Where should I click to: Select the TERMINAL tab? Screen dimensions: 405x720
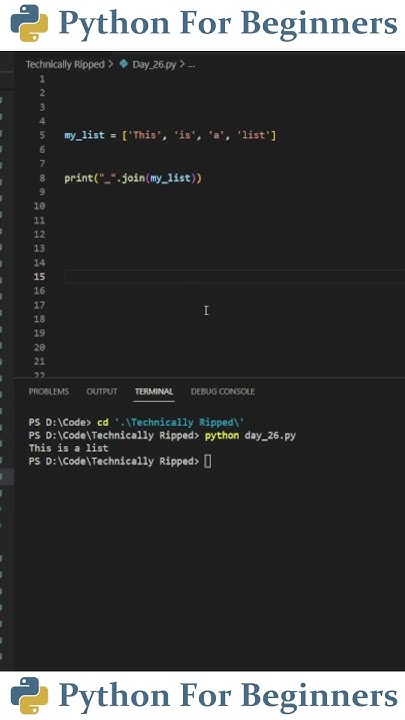pos(154,391)
